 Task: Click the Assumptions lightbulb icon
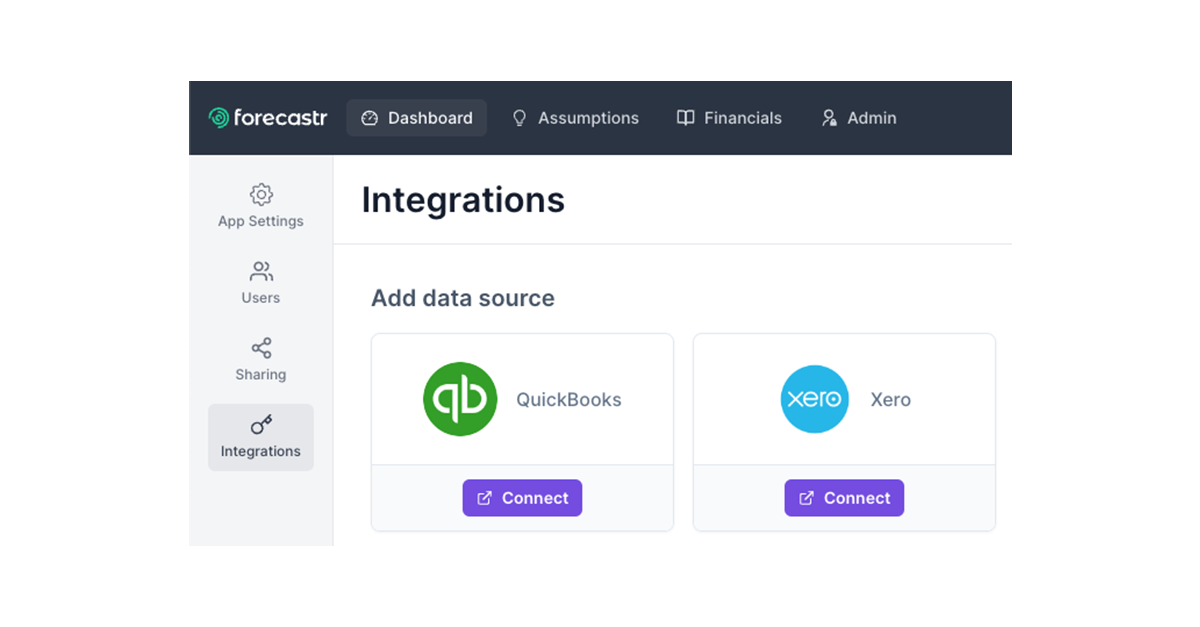click(x=519, y=118)
